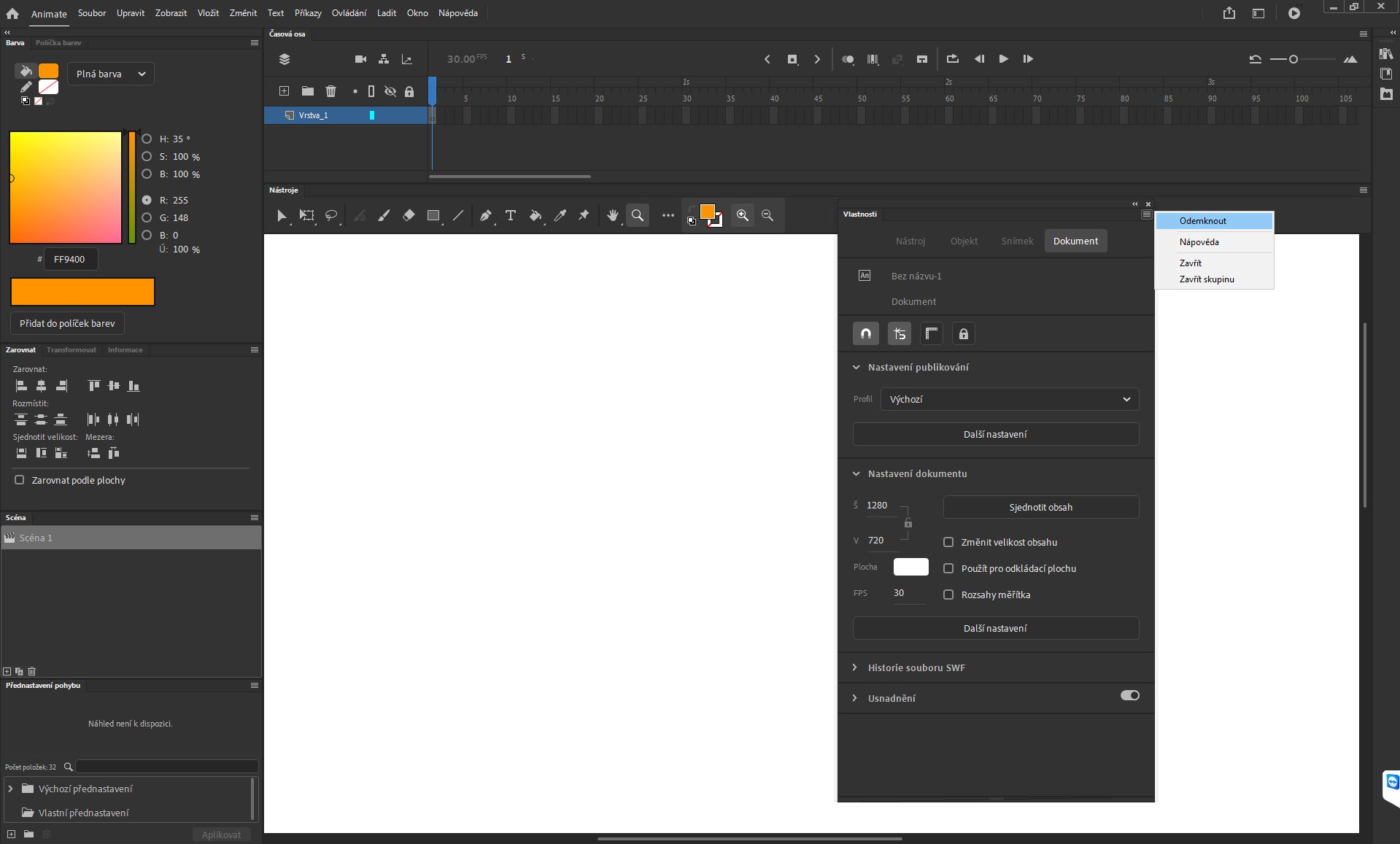The image size is (1400, 844).
Task: Choose the Paint Bucket tool
Action: 535,215
